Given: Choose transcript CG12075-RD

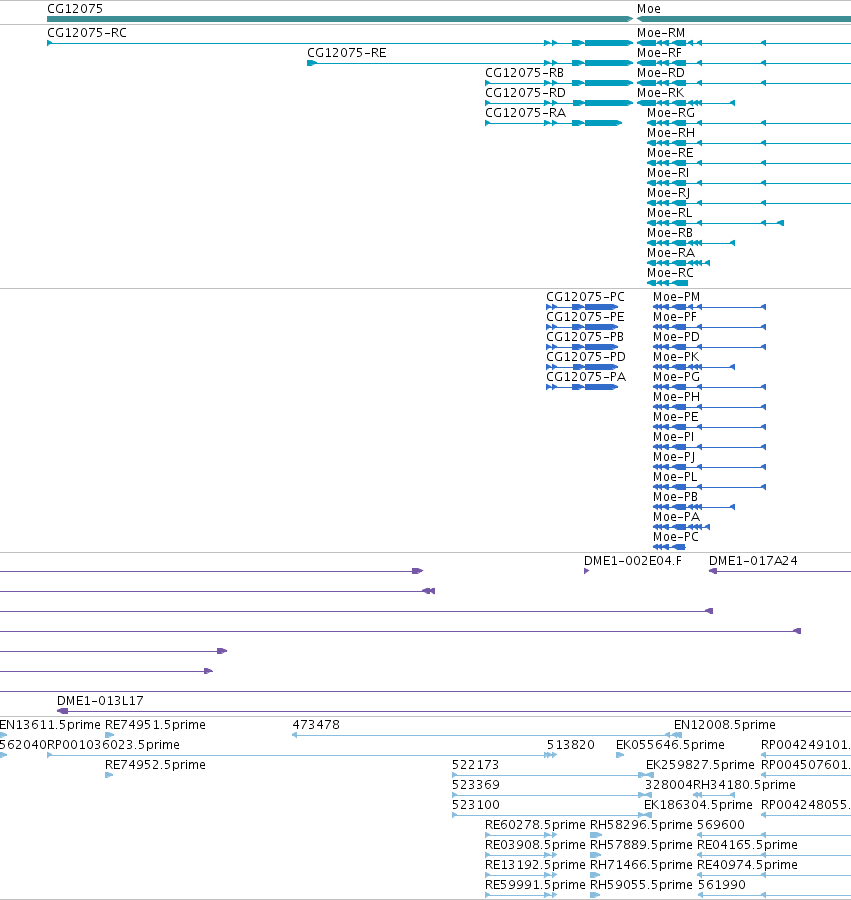Looking at the screenshot, I should (x=525, y=93).
